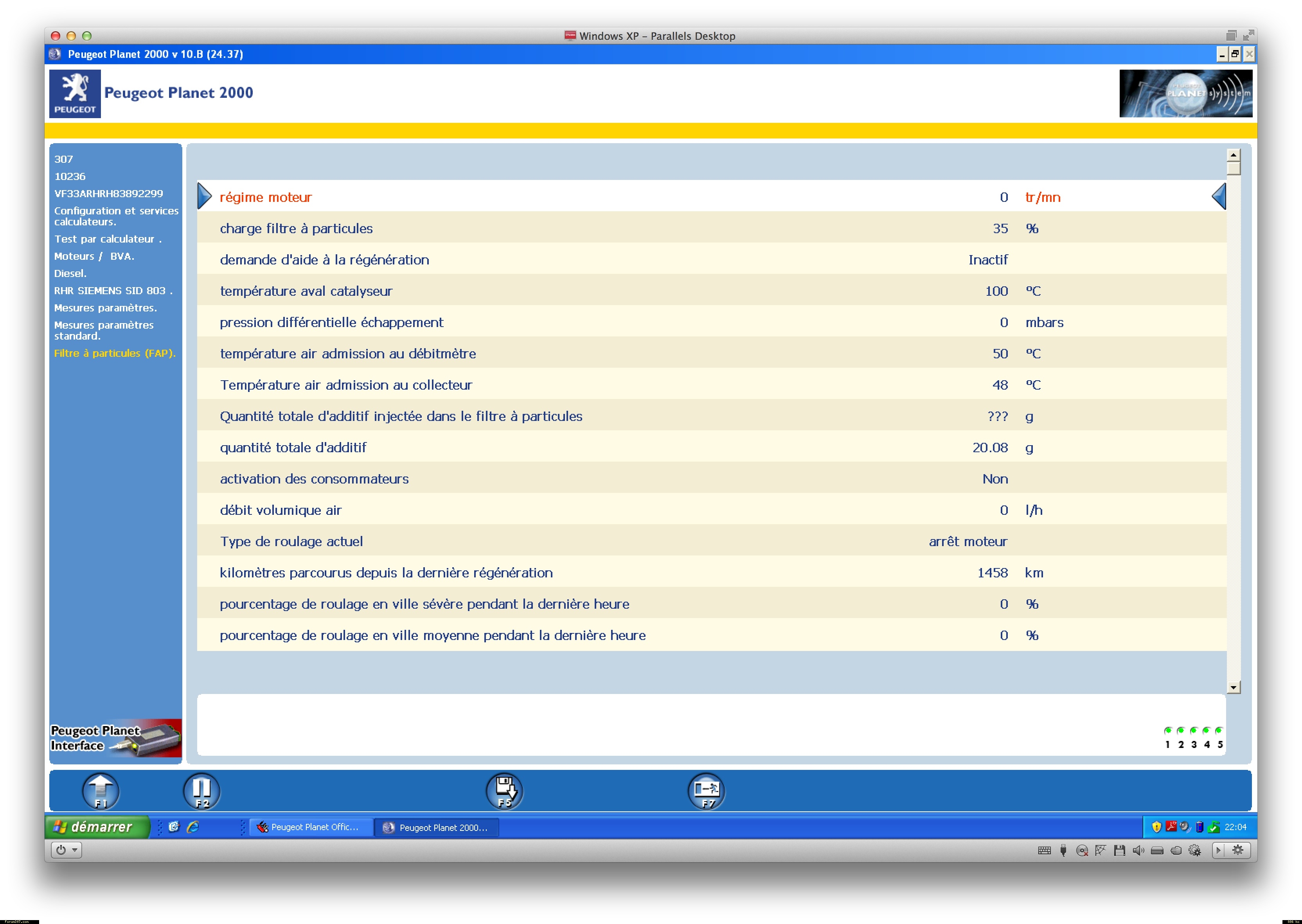The image size is (1302, 924).
Task: Click the blue battery tray icon
Action: 1199,827
